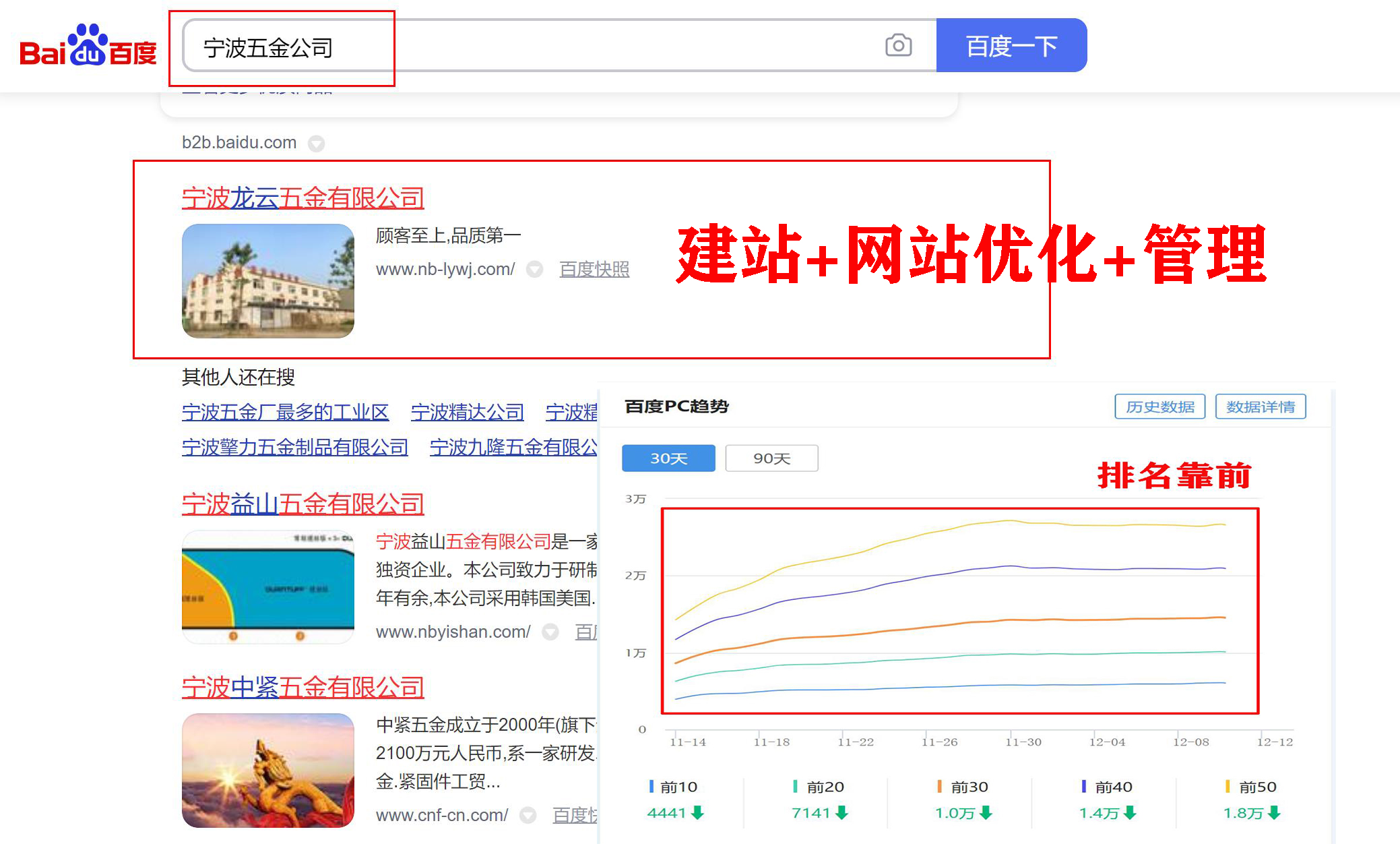The width and height of the screenshot is (1400, 844).
Task: Click the 历史数据 button
Action: pyautogui.click(x=1159, y=407)
